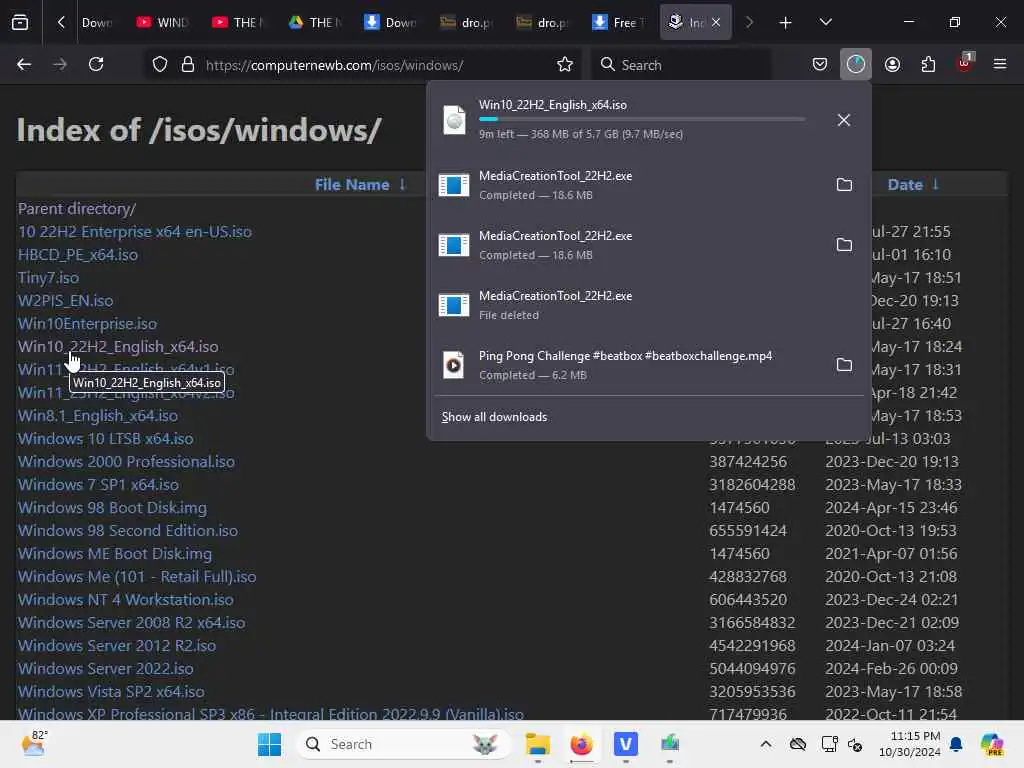Open the Firefox View tab manager icon
This screenshot has width=1024, height=768.
[20, 22]
